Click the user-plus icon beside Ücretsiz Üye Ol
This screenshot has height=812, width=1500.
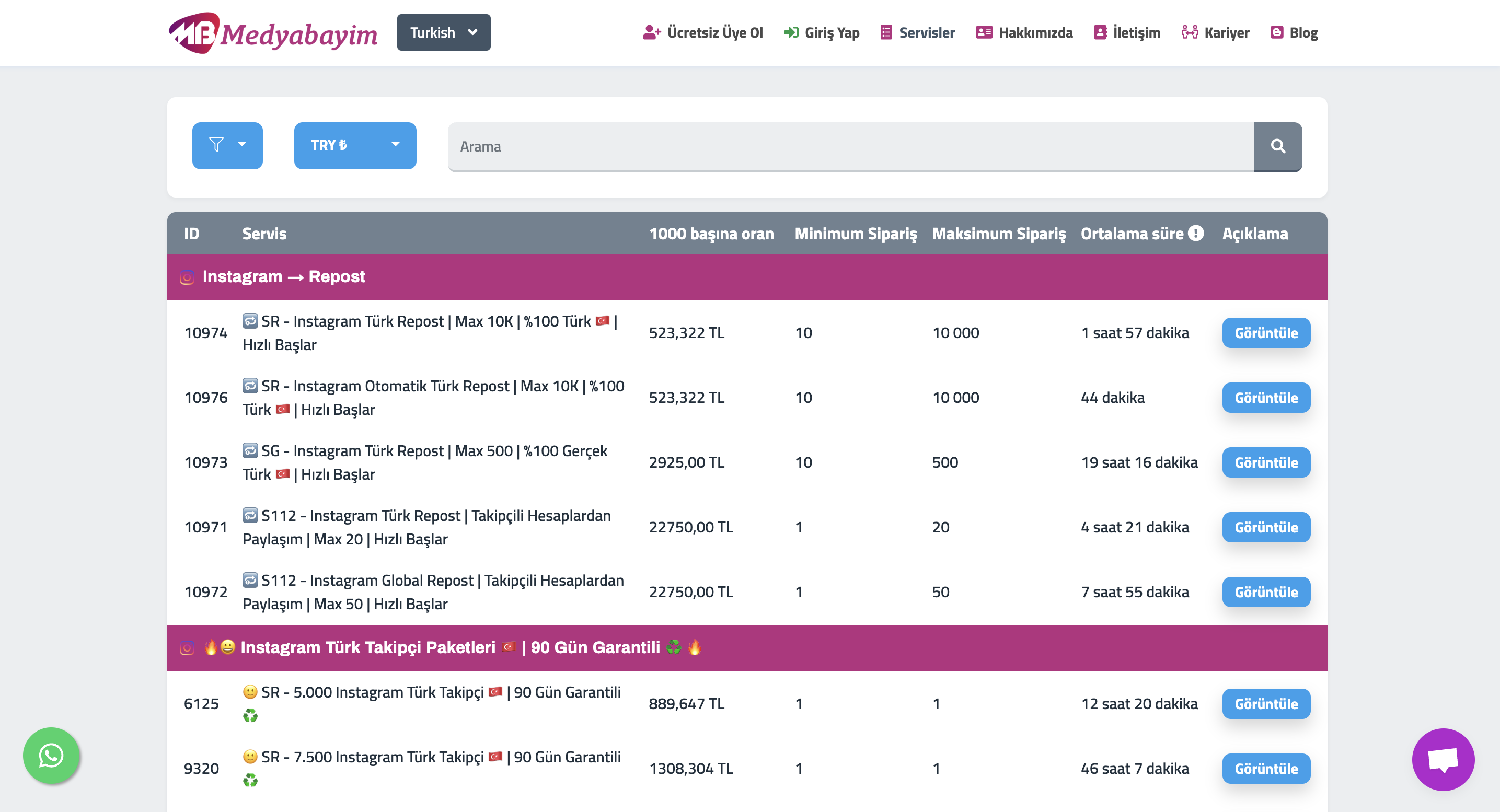click(652, 32)
